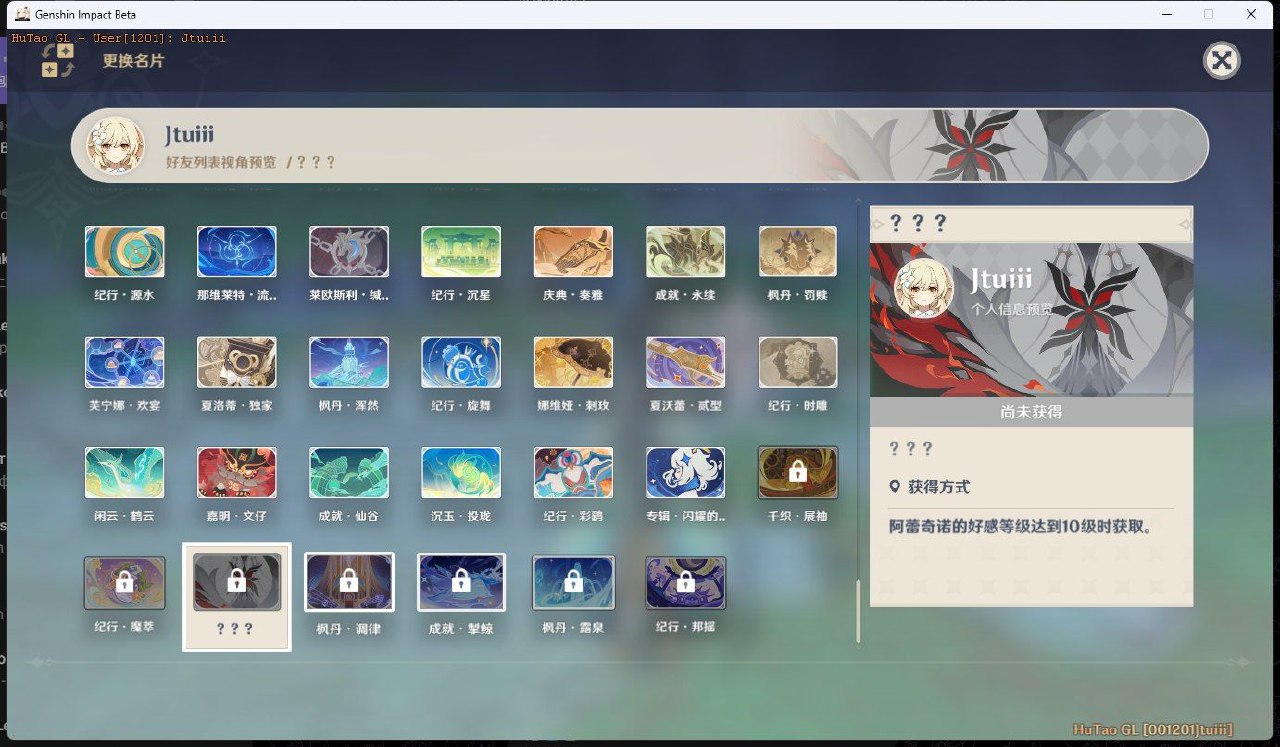Viewport: 1280px width, 747px height.
Task: Select the 芙宁娜·欢宴 namecard
Action: [x=125, y=362]
